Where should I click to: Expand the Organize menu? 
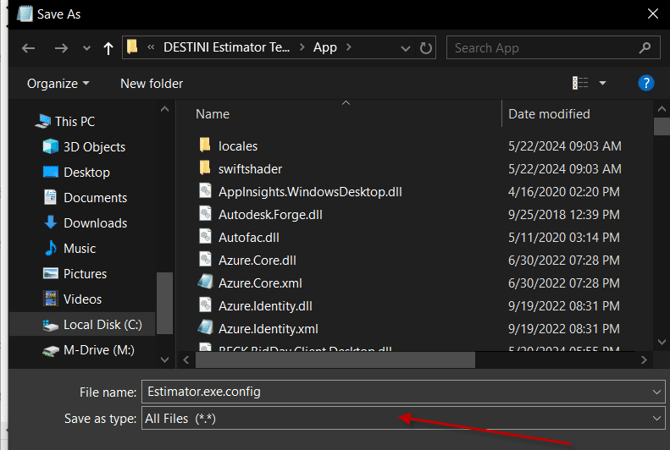coord(58,83)
